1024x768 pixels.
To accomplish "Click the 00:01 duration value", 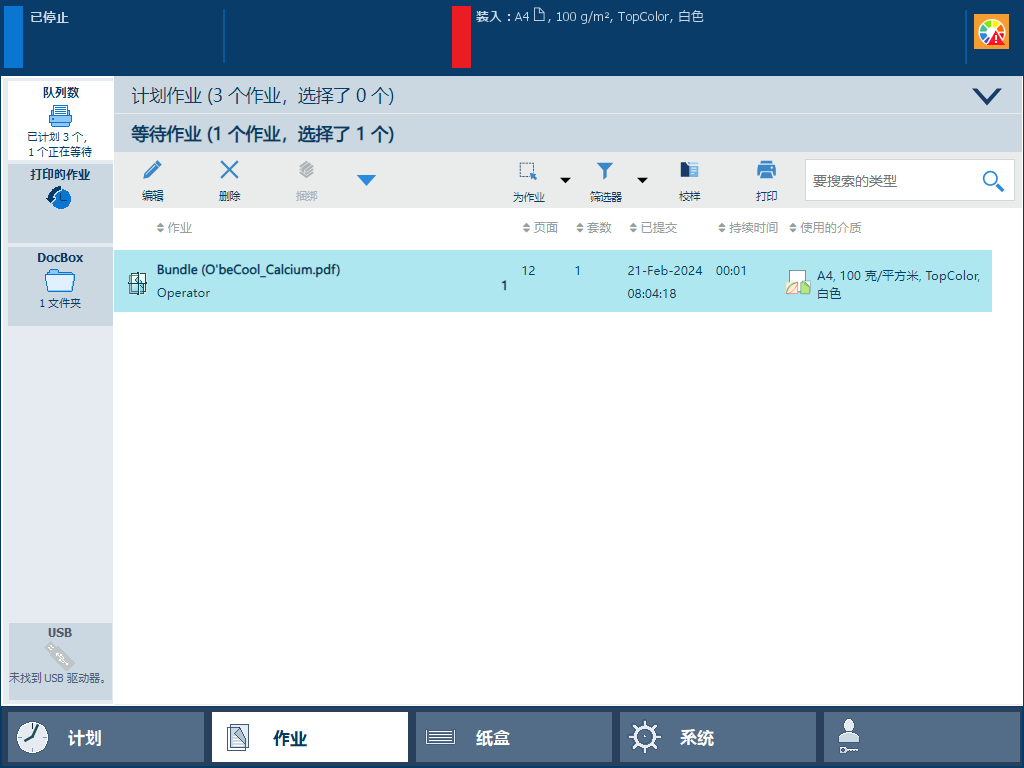I will [x=731, y=270].
